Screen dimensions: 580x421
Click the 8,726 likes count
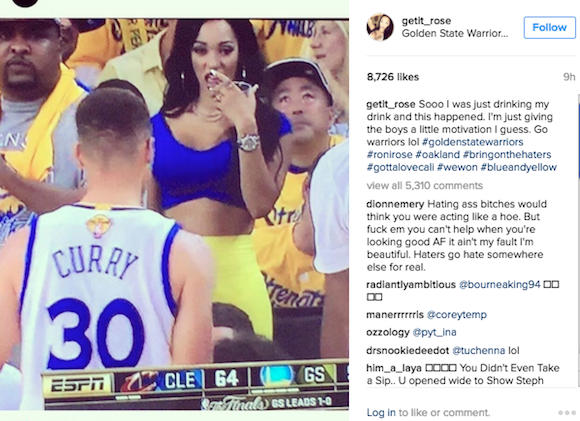(x=393, y=77)
